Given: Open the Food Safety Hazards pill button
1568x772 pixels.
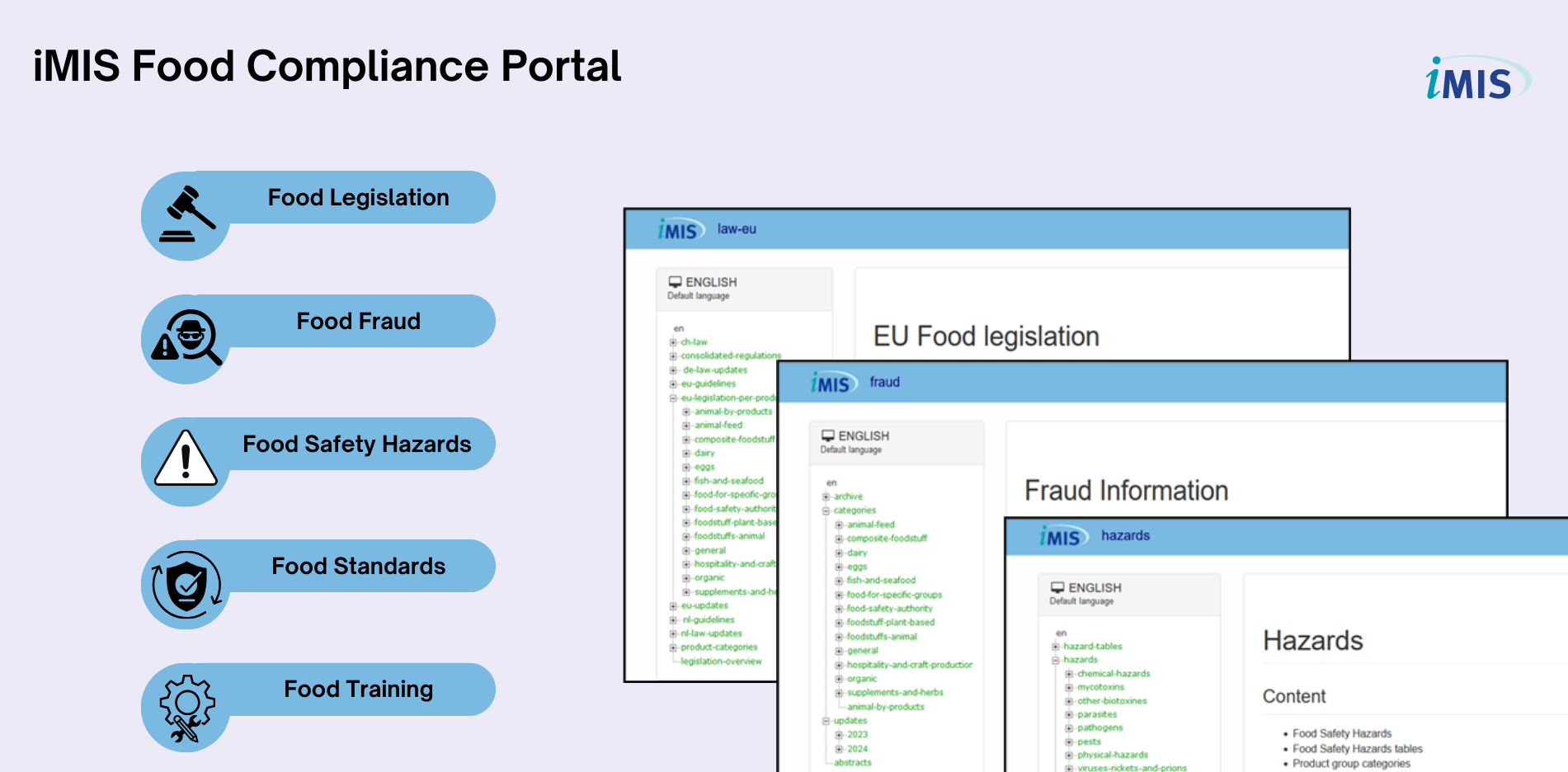Looking at the screenshot, I should pyautogui.click(x=357, y=444).
